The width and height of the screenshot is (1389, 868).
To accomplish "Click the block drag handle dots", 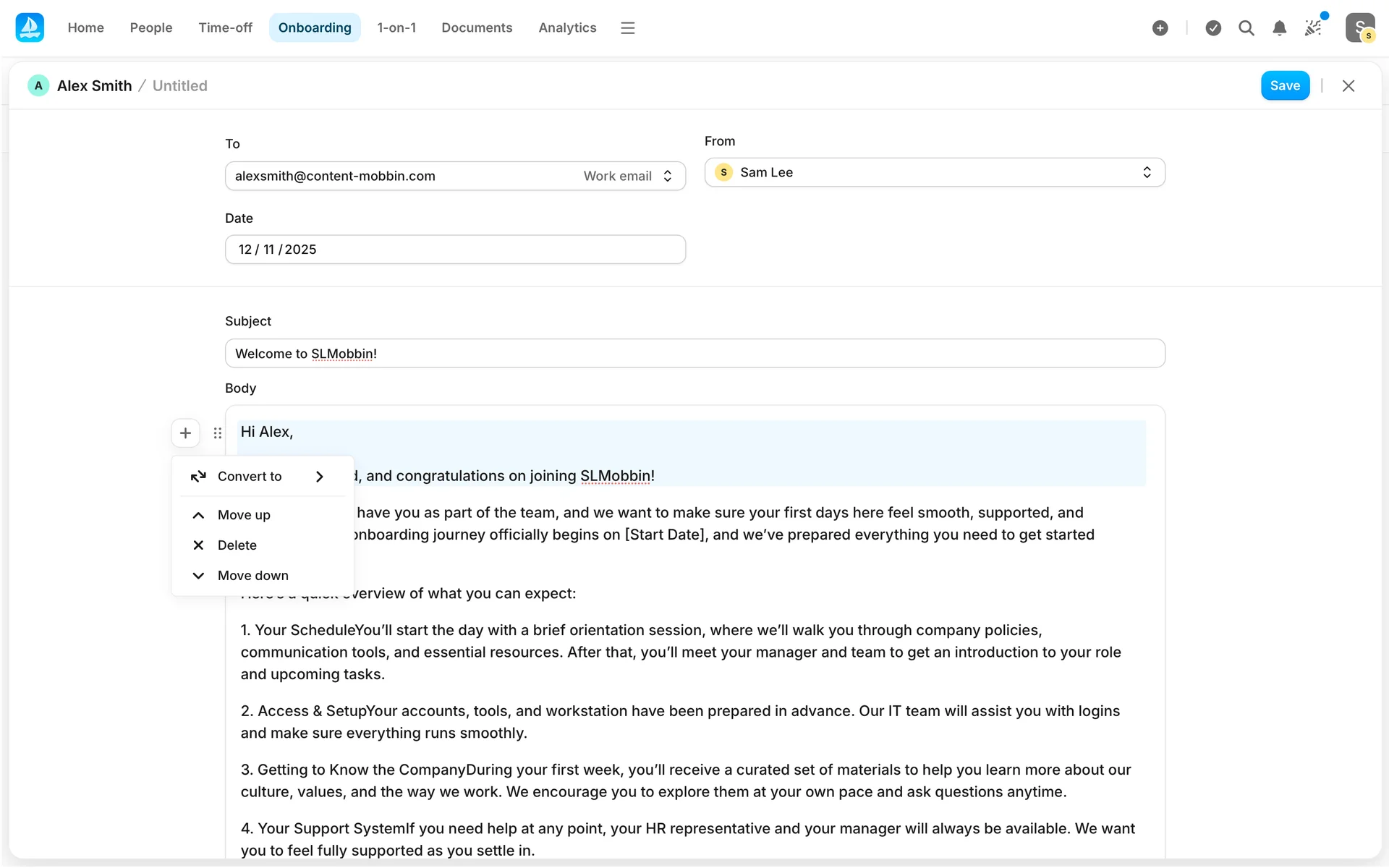I will 218,433.
